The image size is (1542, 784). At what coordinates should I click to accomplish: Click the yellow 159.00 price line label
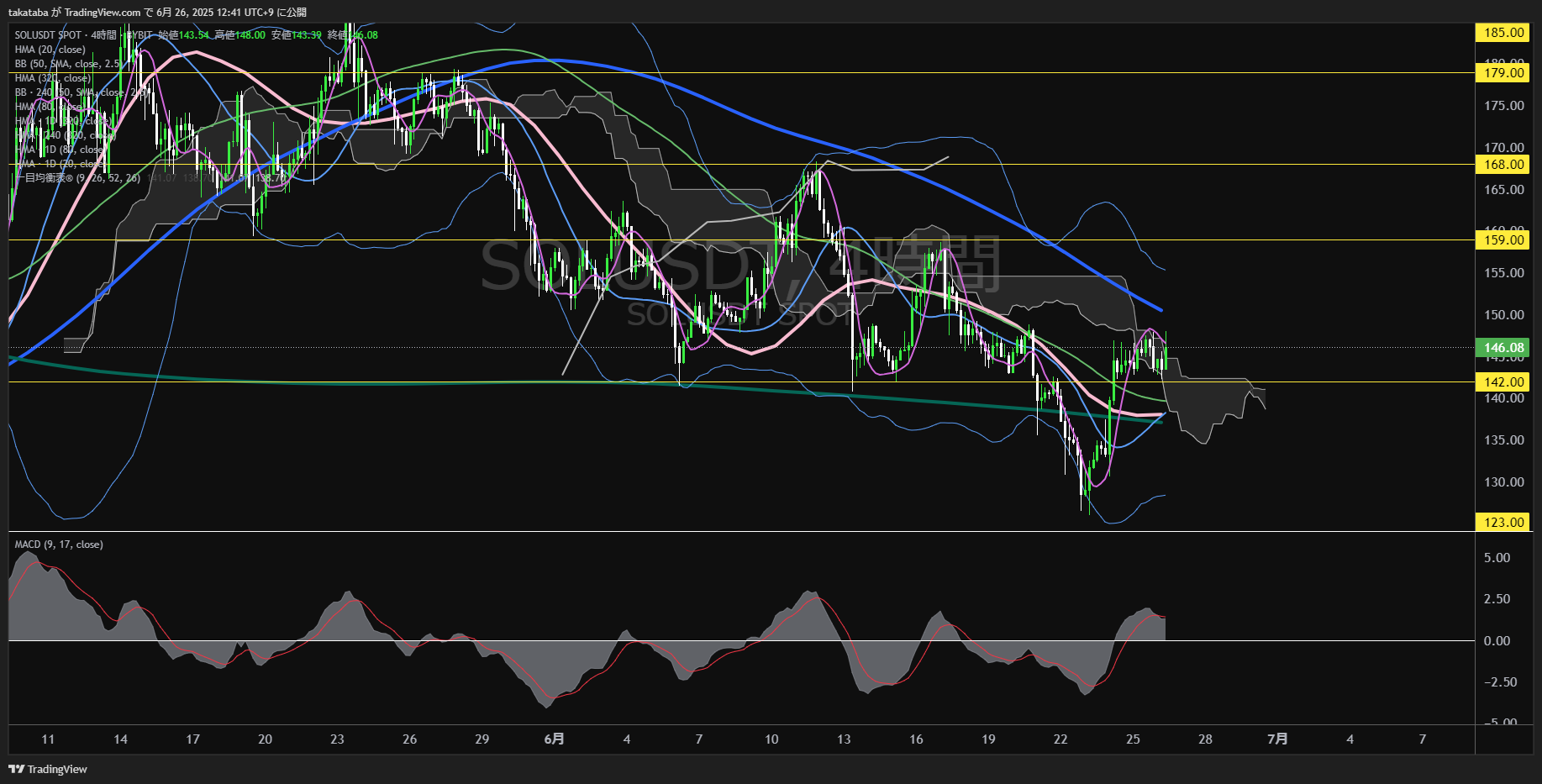pyautogui.click(x=1503, y=240)
